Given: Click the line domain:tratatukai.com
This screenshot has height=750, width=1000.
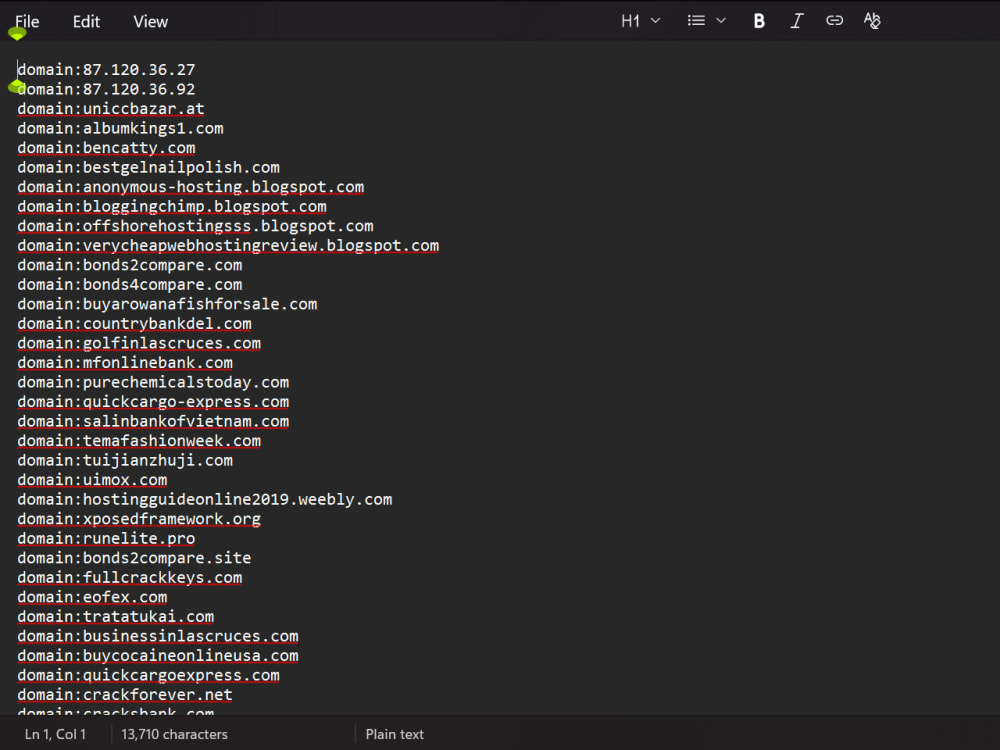Looking at the screenshot, I should [x=115, y=617].
